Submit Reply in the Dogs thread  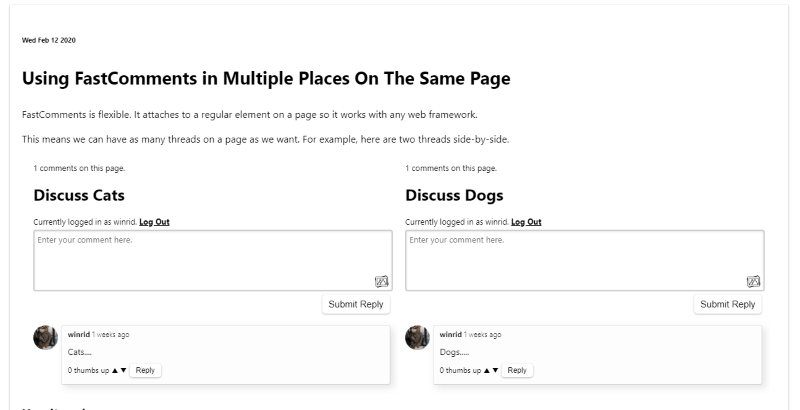click(x=728, y=304)
